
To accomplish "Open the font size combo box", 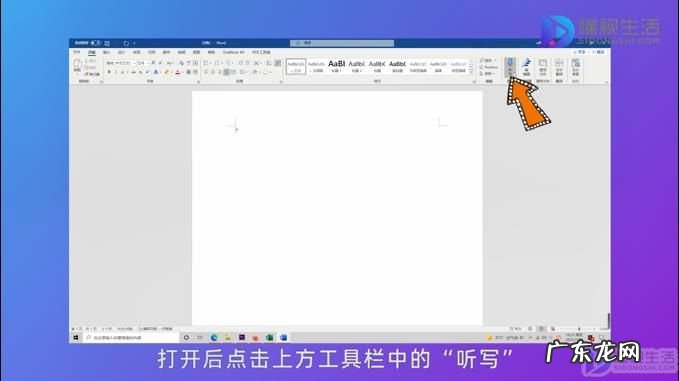I will coord(142,63).
